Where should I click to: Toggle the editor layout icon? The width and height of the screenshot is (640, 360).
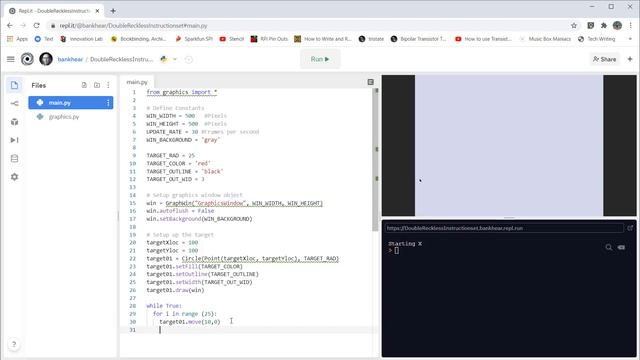coord(371,82)
